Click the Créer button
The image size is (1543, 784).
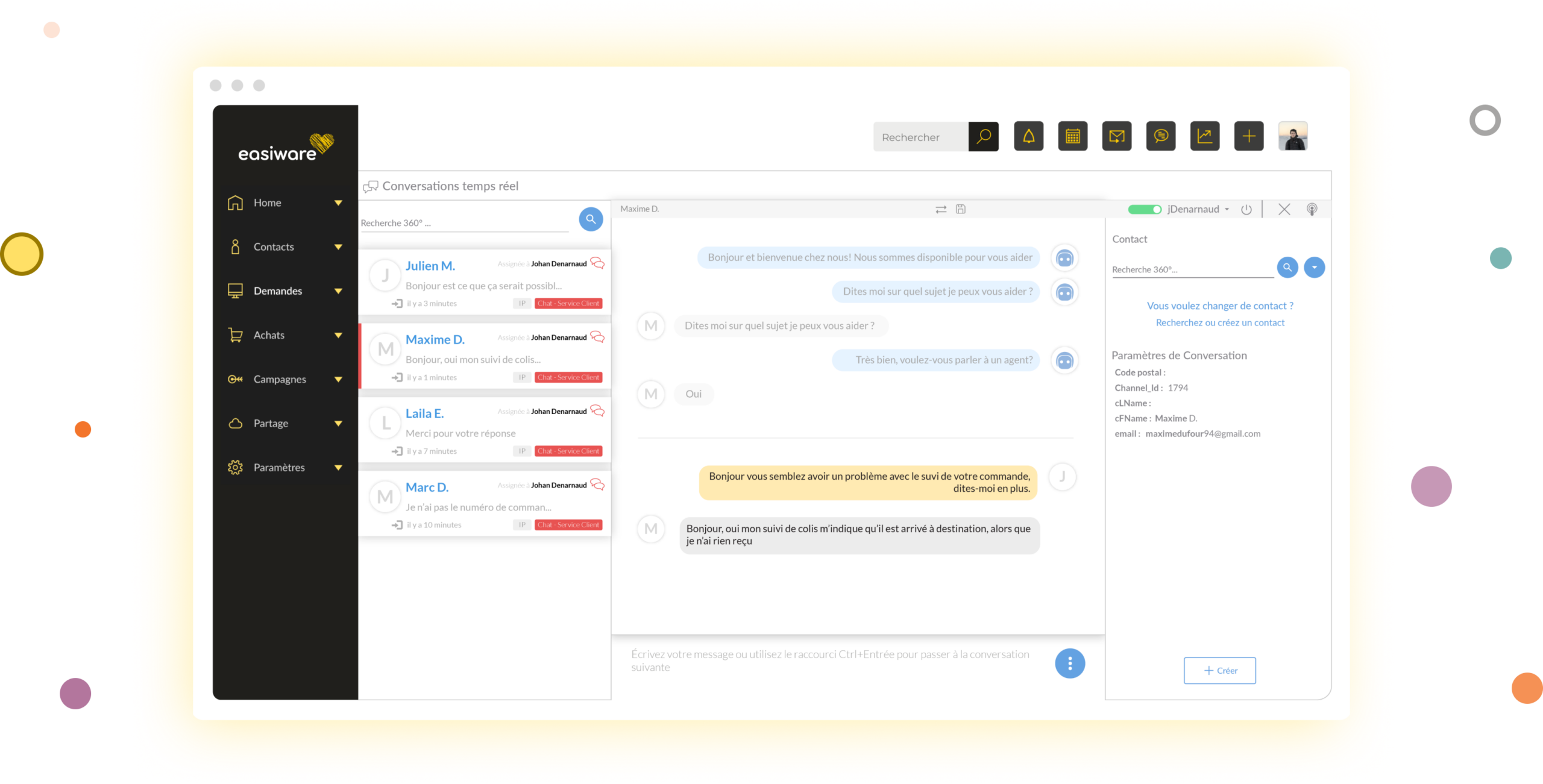click(1219, 670)
